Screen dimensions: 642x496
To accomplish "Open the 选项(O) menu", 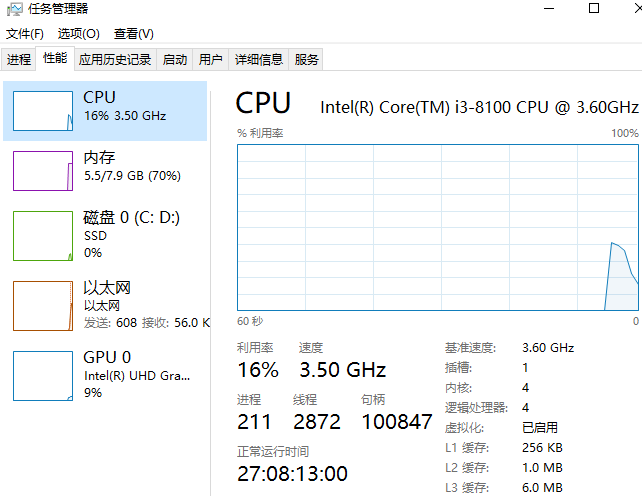I will [x=78, y=34].
